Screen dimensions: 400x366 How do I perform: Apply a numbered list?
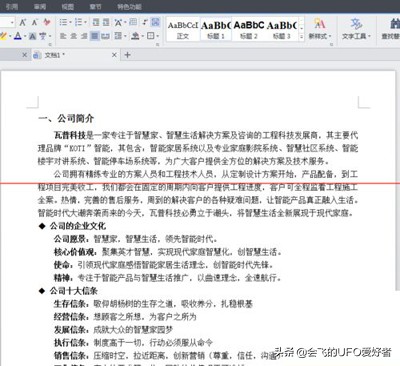78,23
